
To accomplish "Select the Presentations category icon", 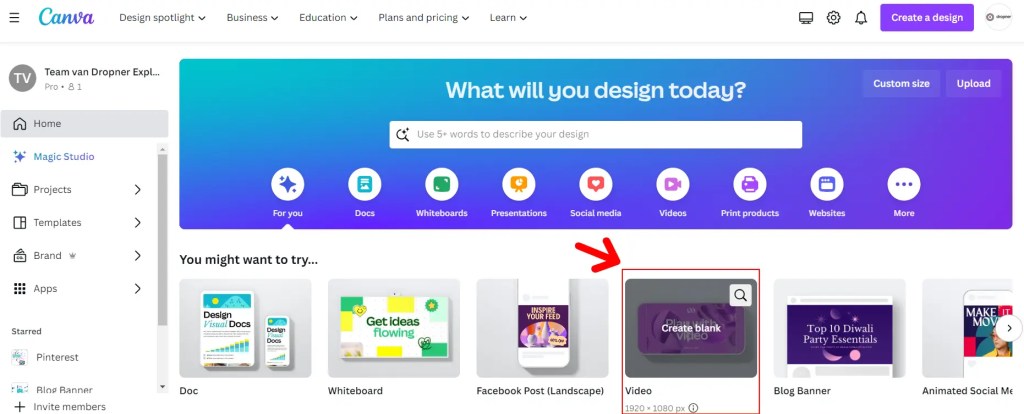I will click(519, 184).
